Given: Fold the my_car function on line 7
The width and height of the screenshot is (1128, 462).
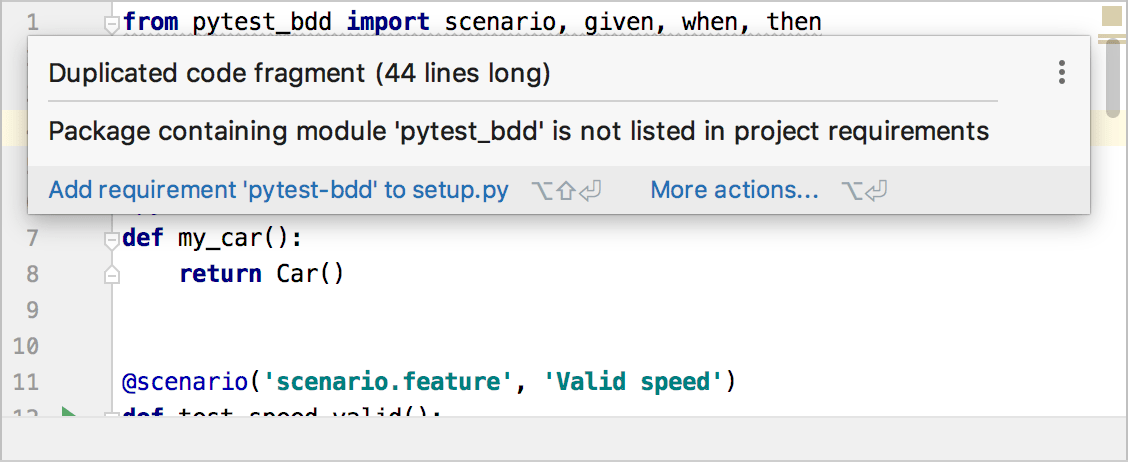Looking at the screenshot, I should tap(112, 239).
